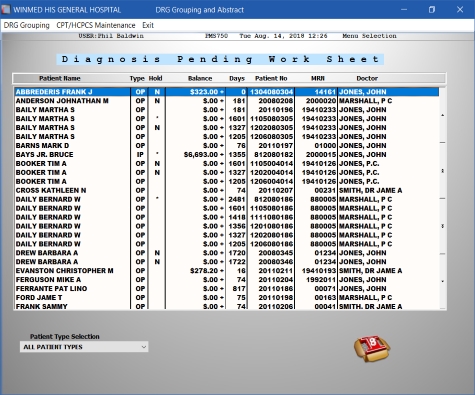Select the FORD JAME T row
Screen dimensions: 475x395
(227, 298)
